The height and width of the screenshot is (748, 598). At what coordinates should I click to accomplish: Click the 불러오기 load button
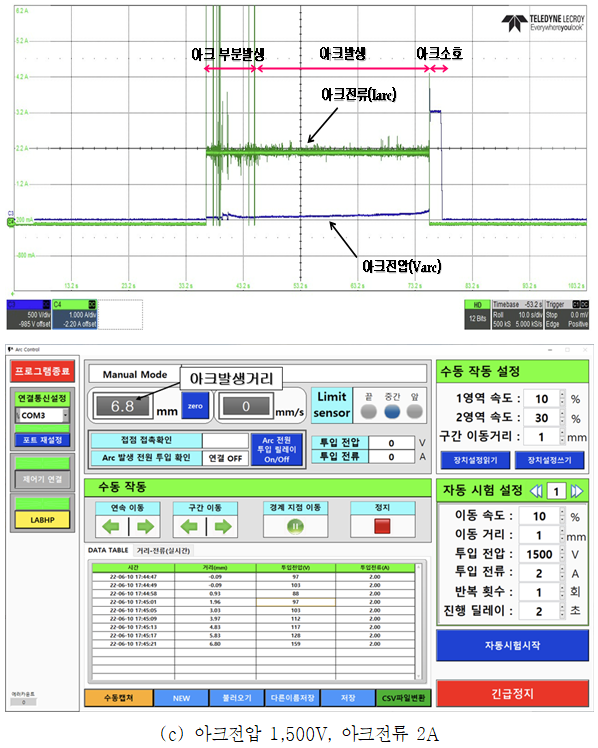(x=237, y=697)
